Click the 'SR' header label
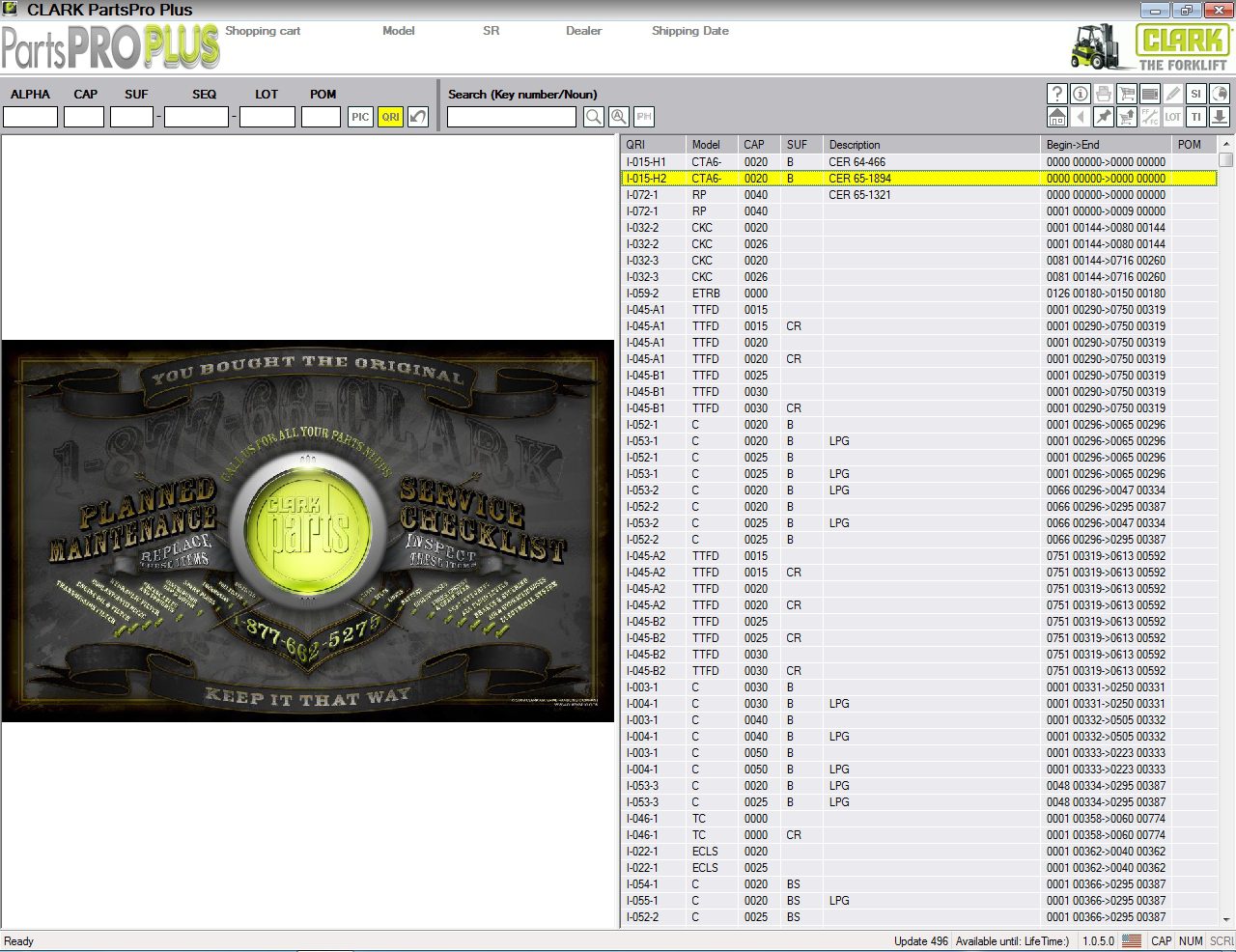 [492, 31]
